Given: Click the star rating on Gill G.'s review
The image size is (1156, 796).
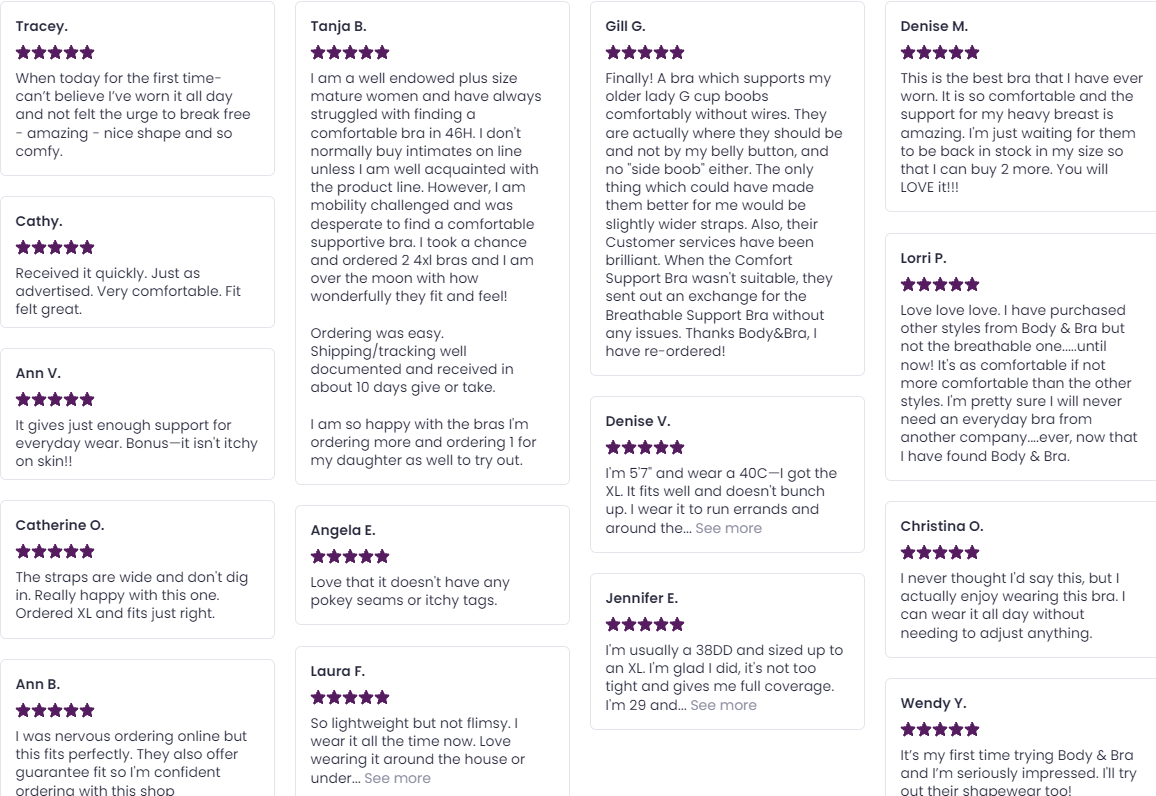Looking at the screenshot, I should pos(645,52).
